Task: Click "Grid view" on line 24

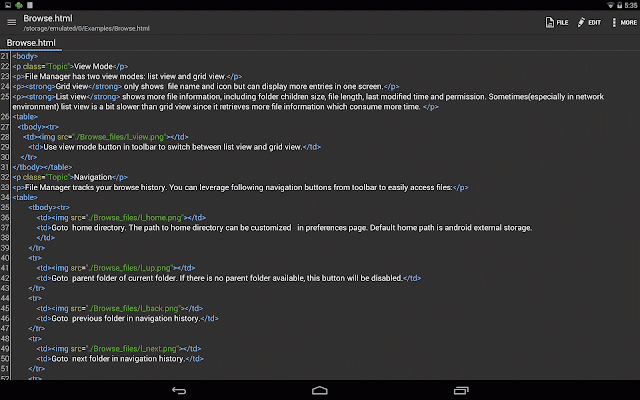Action: pyautogui.click(x=72, y=87)
